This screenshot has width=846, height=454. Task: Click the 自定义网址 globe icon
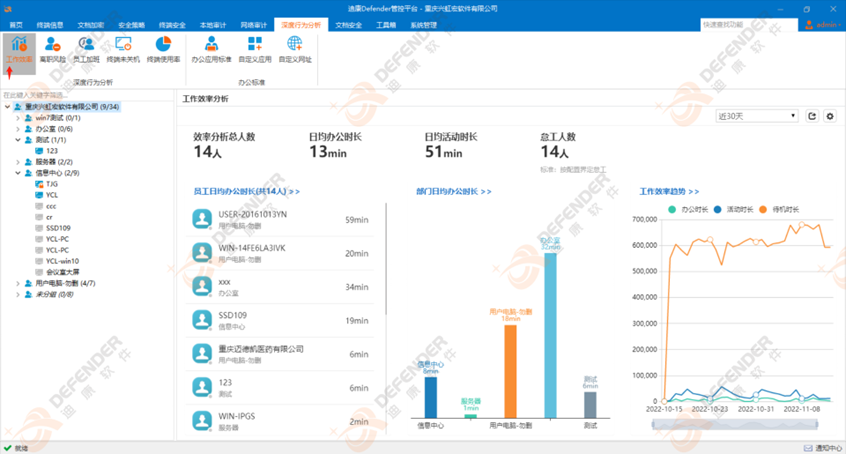pos(295,48)
